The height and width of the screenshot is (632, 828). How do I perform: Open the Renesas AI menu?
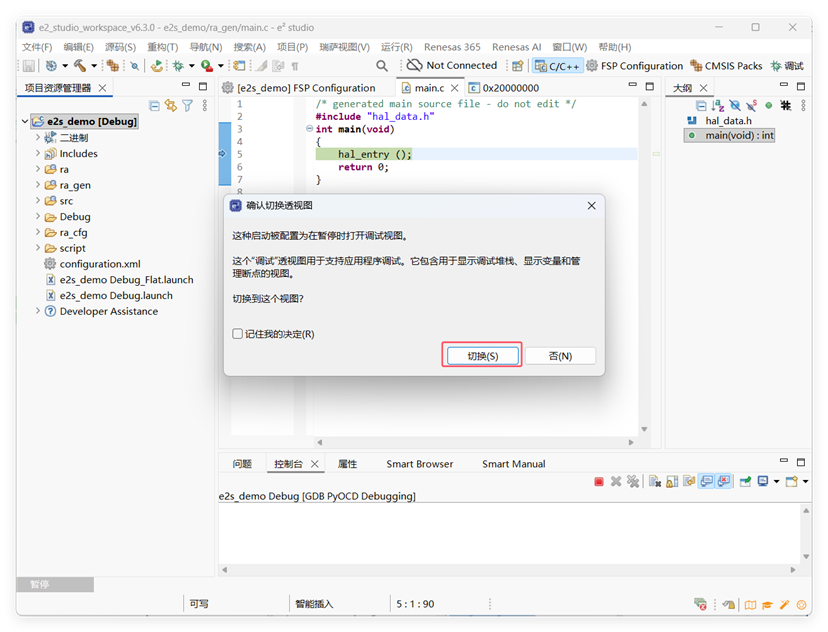point(516,47)
